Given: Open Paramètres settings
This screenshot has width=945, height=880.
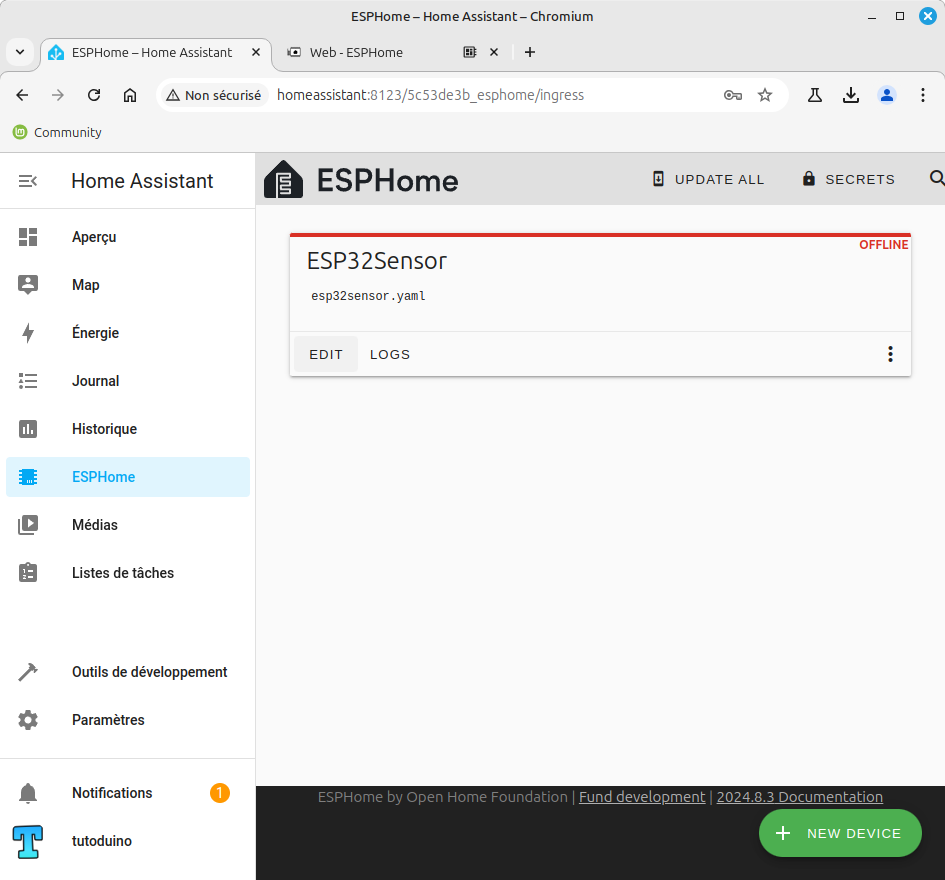Looking at the screenshot, I should coord(128,720).
